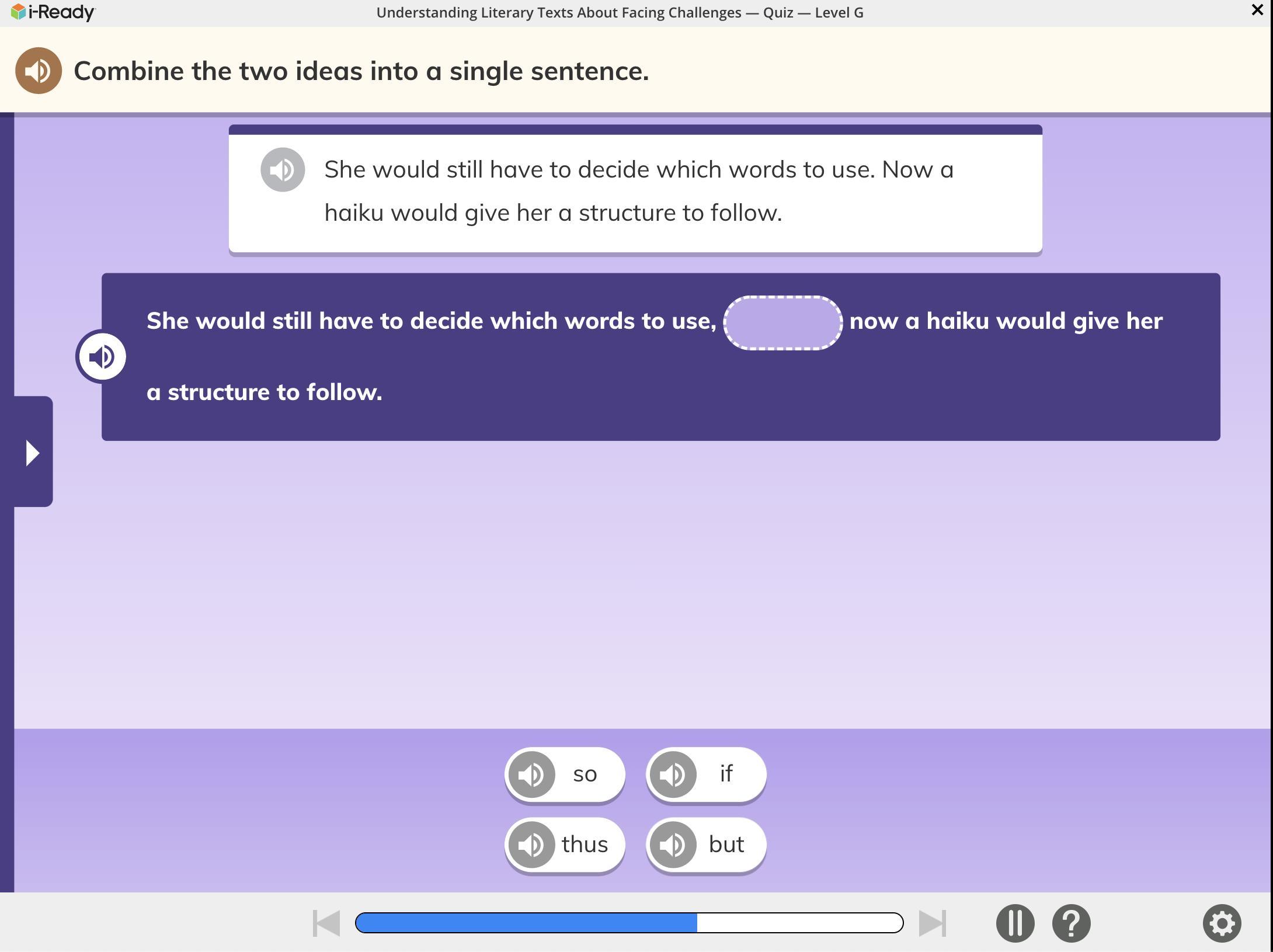Choose the answer 'but'
The width and height of the screenshot is (1273, 952).
tap(726, 845)
